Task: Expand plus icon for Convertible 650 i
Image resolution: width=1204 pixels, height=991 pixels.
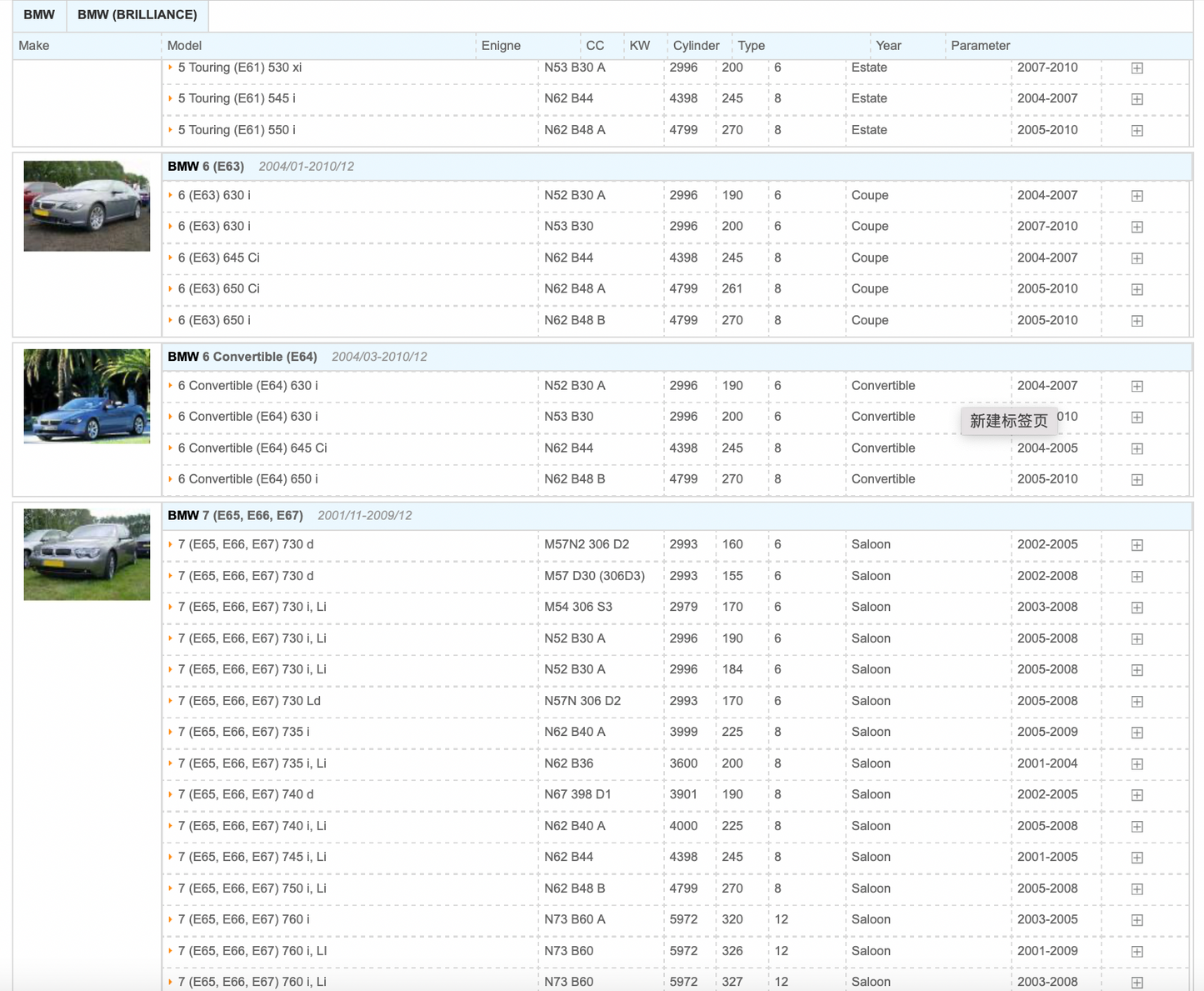Action: point(1137,479)
